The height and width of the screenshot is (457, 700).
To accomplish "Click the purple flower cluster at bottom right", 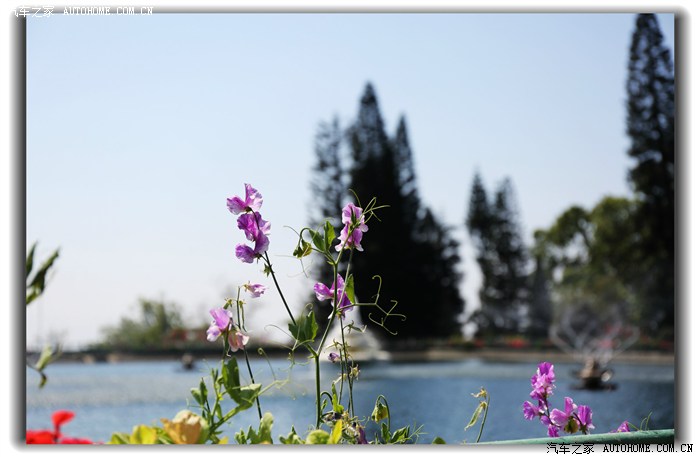I will pos(552,401).
